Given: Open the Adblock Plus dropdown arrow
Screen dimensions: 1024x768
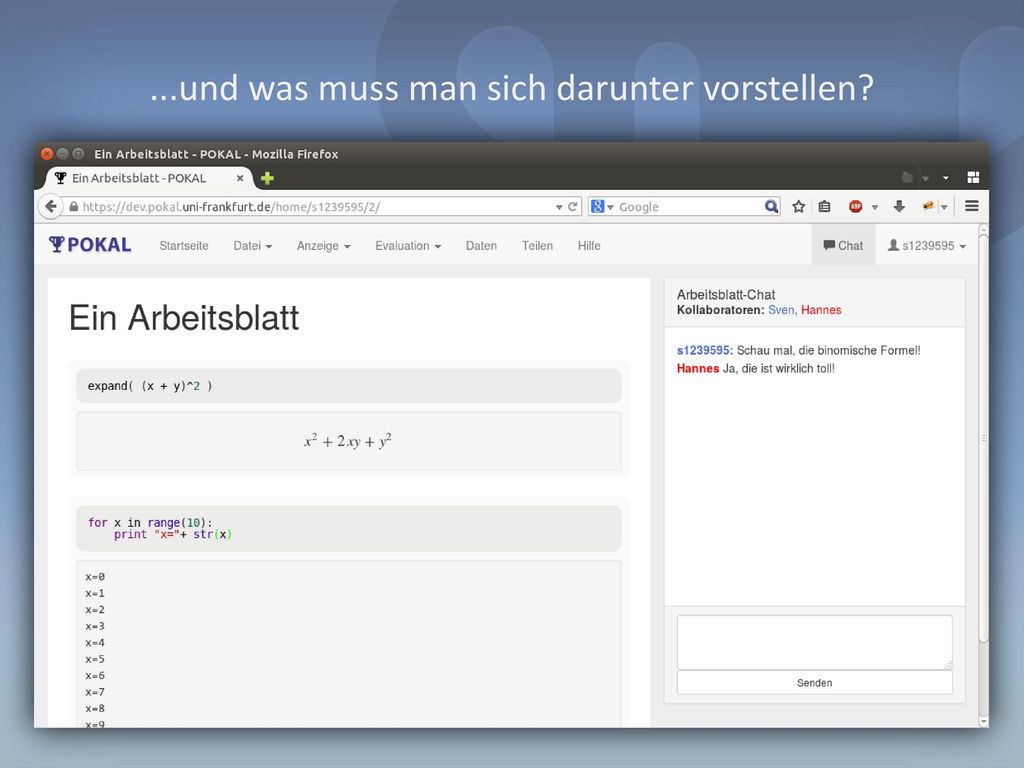Looking at the screenshot, I should tap(875, 207).
